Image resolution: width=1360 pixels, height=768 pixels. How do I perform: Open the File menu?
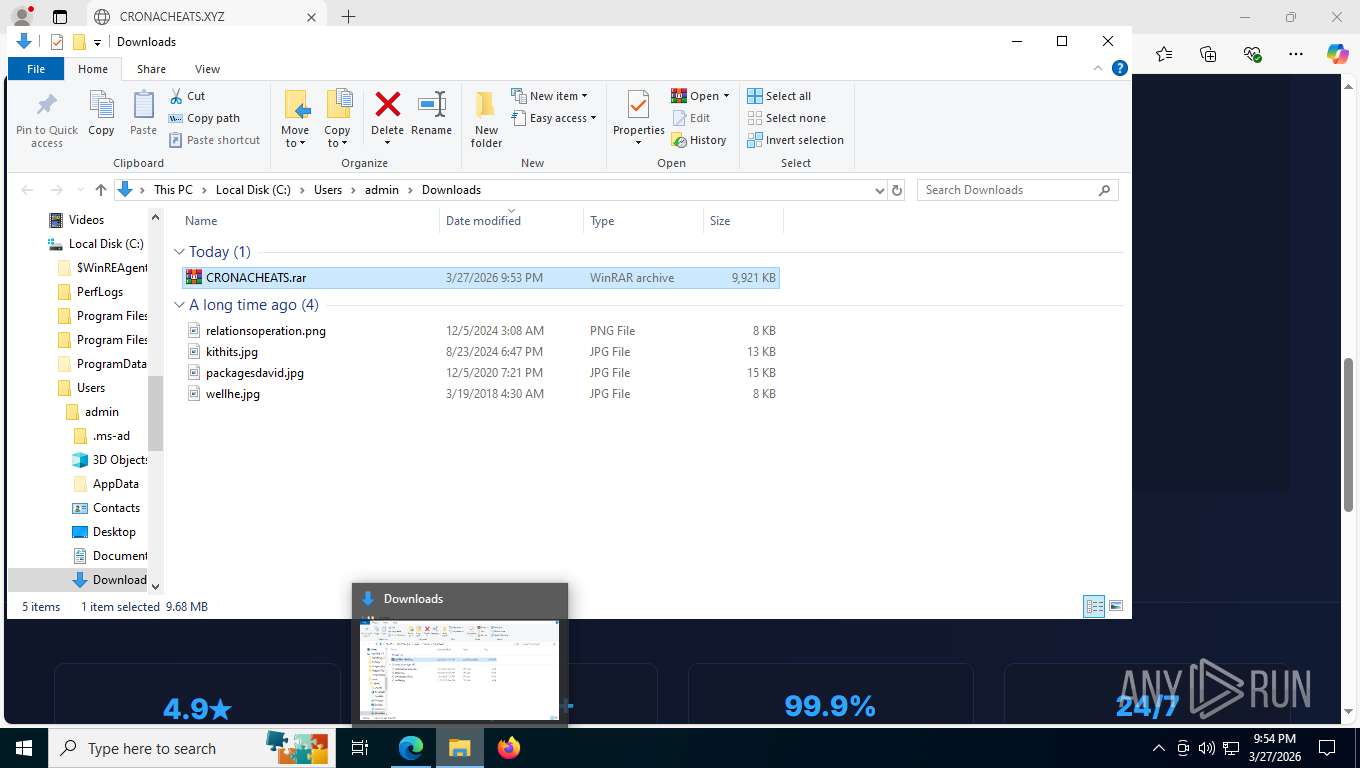(x=36, y=69)
